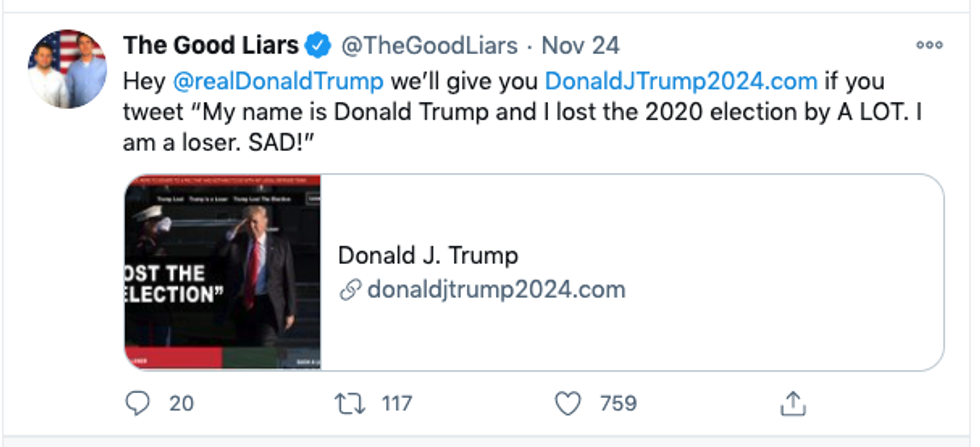Click the retweet count 117
This screenshot has width=980, height=447.
[397, 404]
